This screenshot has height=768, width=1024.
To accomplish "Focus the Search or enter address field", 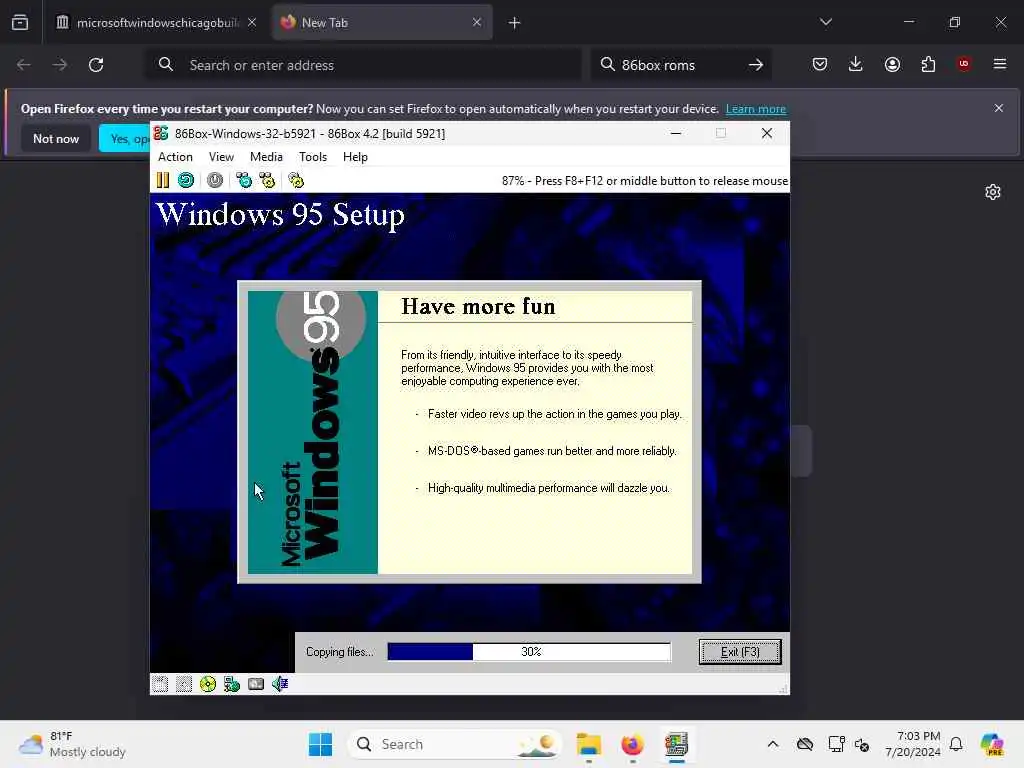I will coord(363,65).
